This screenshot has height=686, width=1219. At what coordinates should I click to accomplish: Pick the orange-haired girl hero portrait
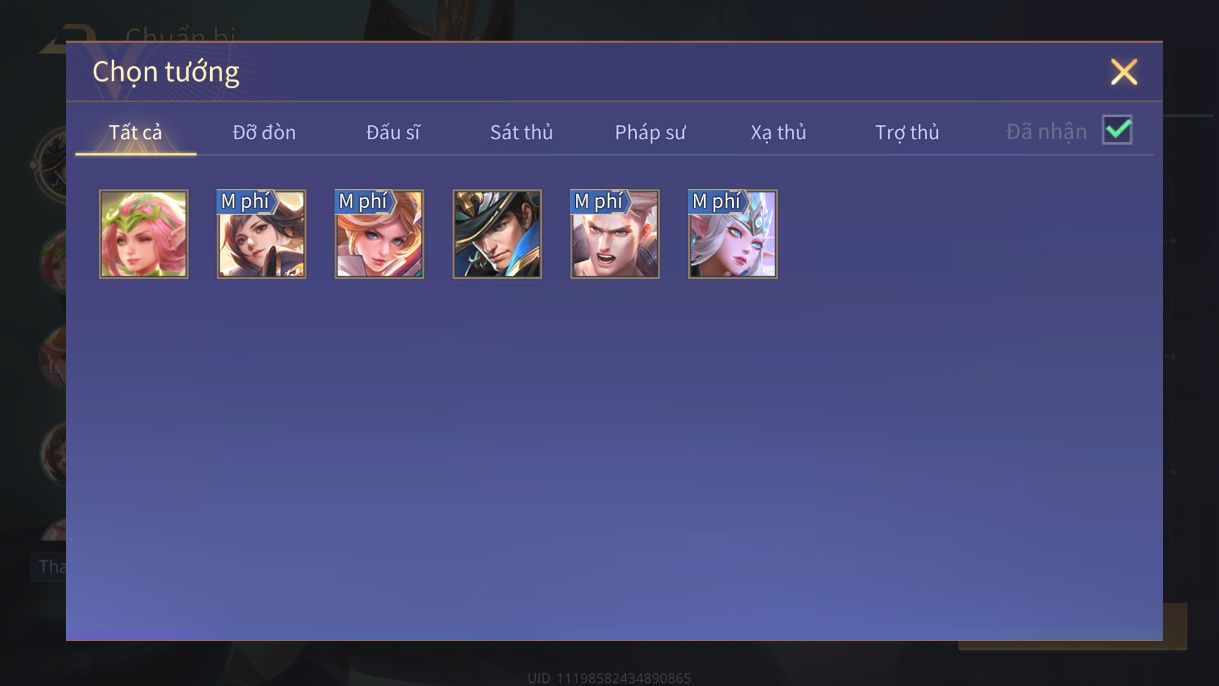pos(379,234)
